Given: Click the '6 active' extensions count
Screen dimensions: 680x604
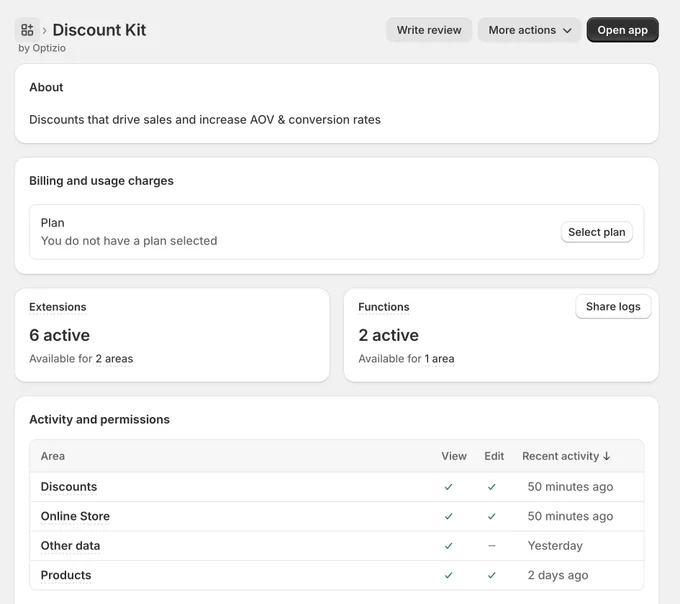Looking at the screenshot, I should click(59, 335).
